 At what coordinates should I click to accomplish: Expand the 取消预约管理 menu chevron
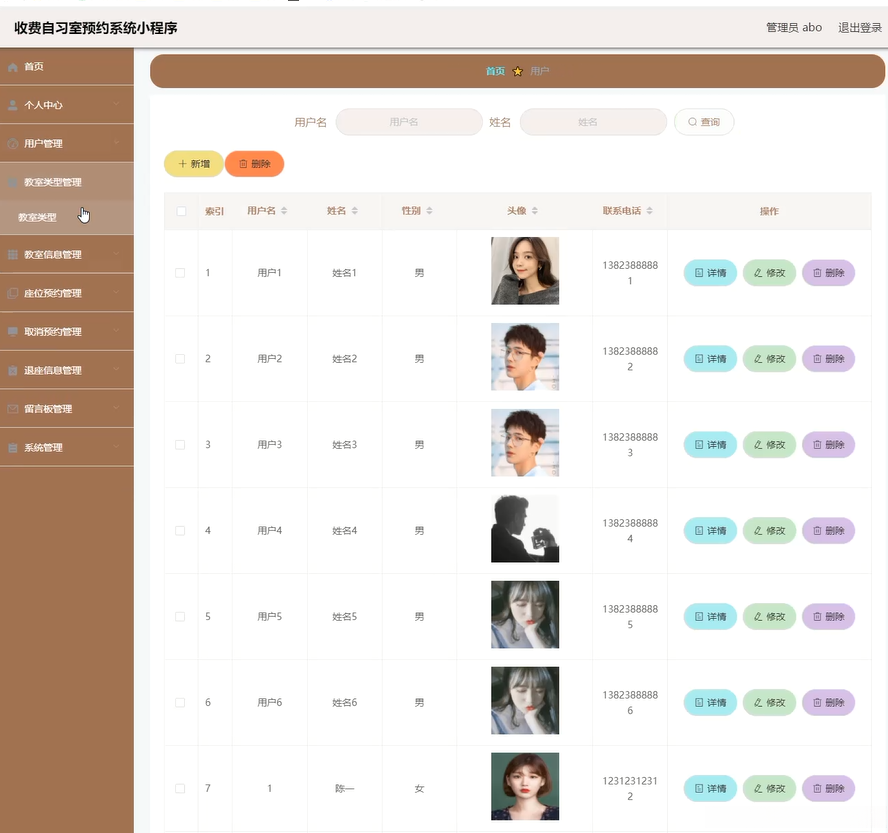(116, 331)
